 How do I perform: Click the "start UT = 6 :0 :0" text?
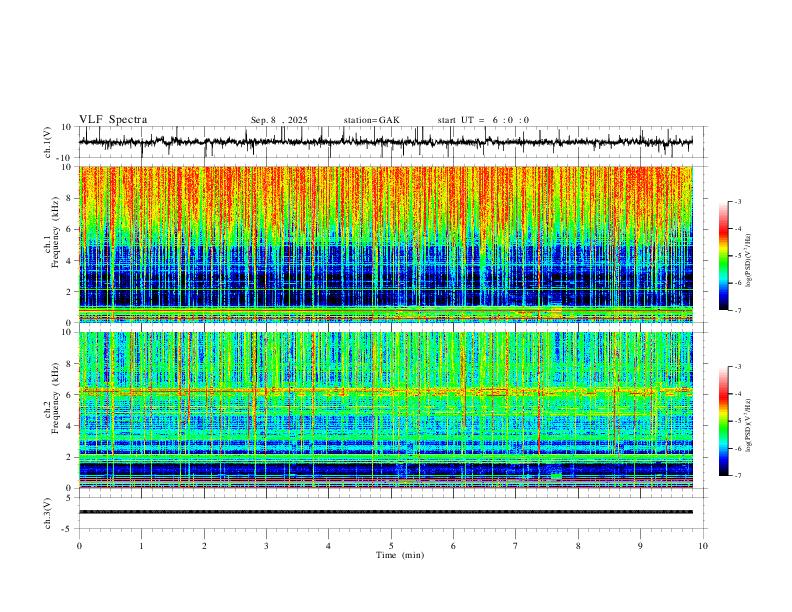click(x=483, y=120)
